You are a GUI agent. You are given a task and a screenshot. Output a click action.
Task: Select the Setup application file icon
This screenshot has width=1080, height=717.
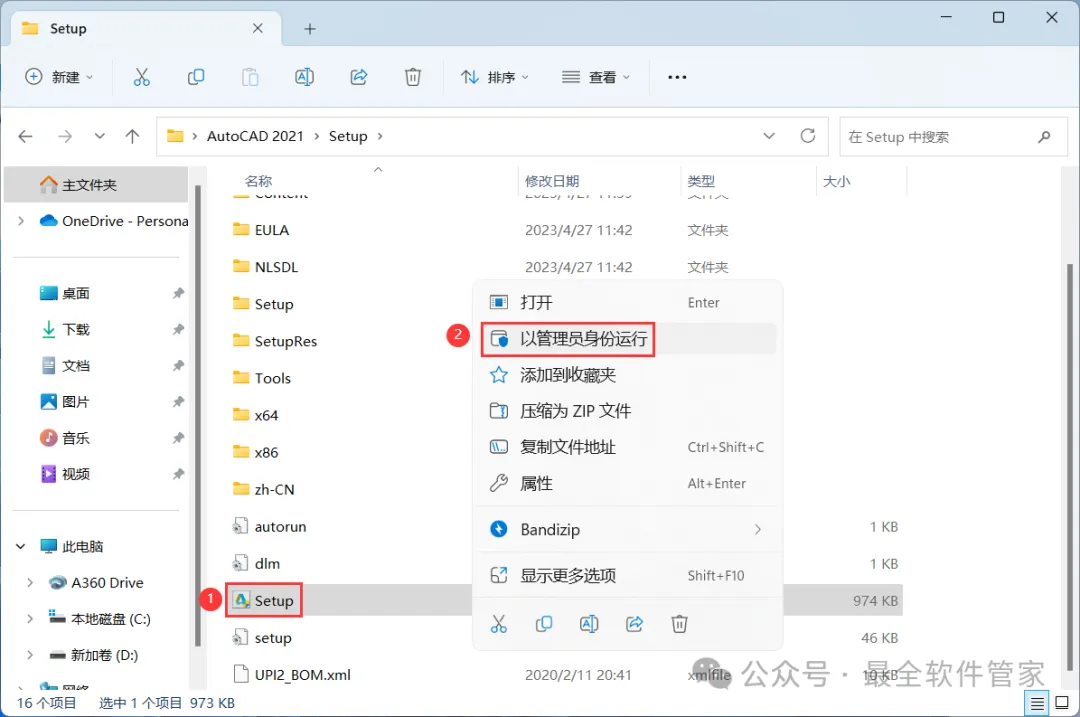point(241,600)
